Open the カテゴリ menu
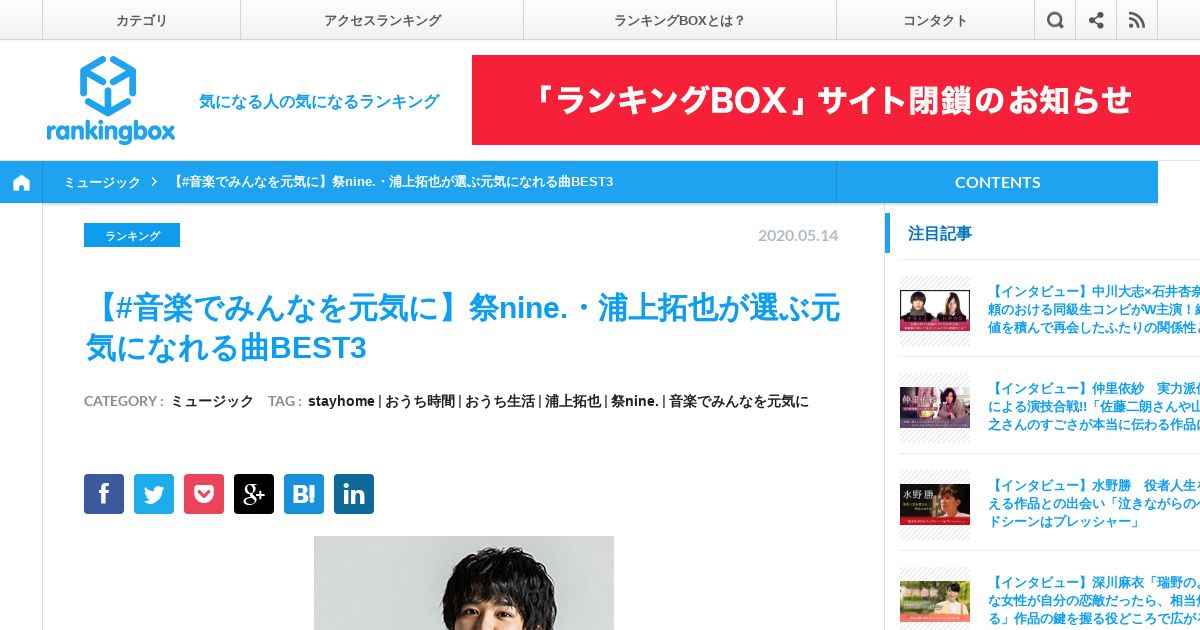The height and width of the screenshot is (630, 1200). pos(141,20)
